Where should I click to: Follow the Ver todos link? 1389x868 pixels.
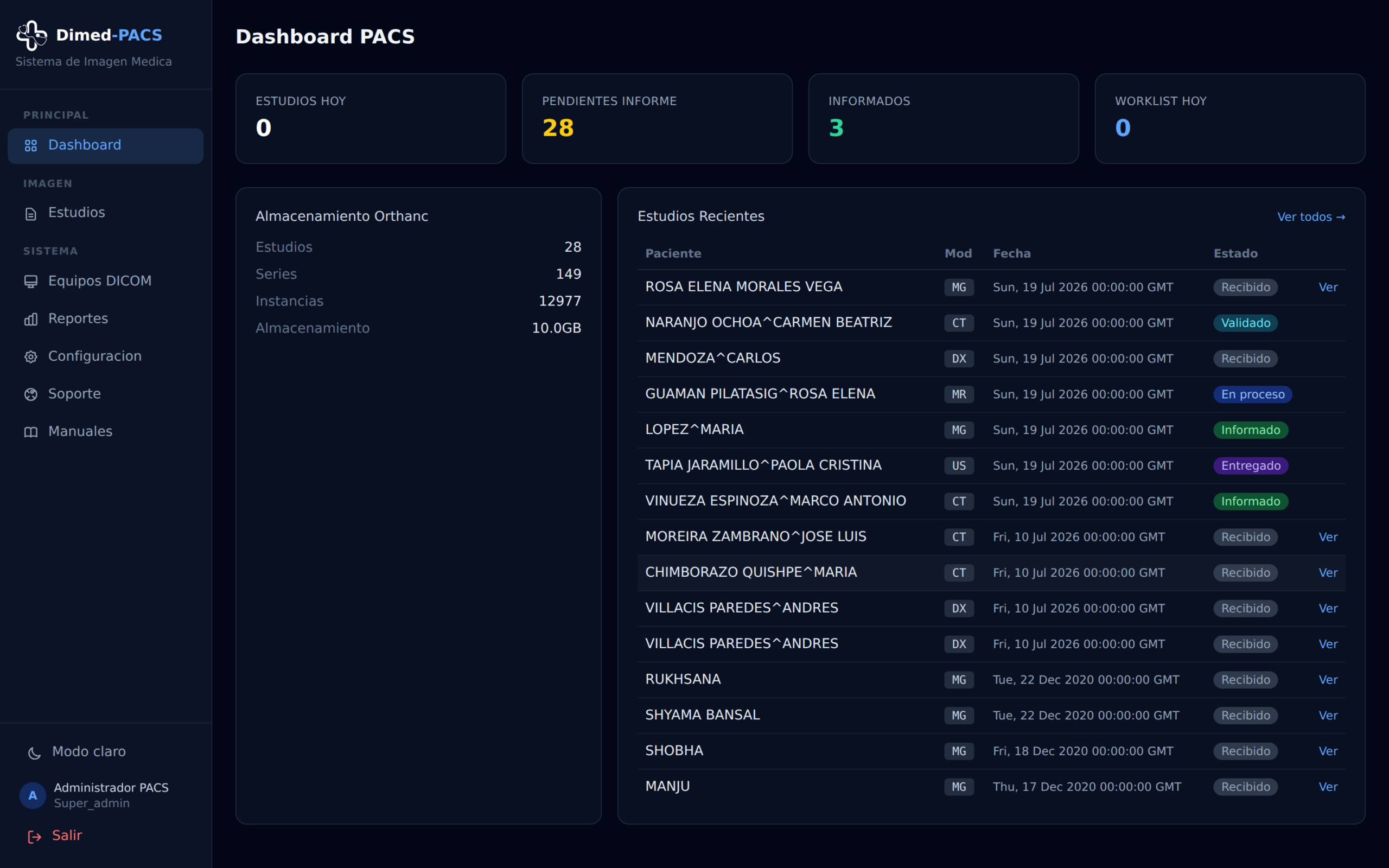tap(1311, 217)
